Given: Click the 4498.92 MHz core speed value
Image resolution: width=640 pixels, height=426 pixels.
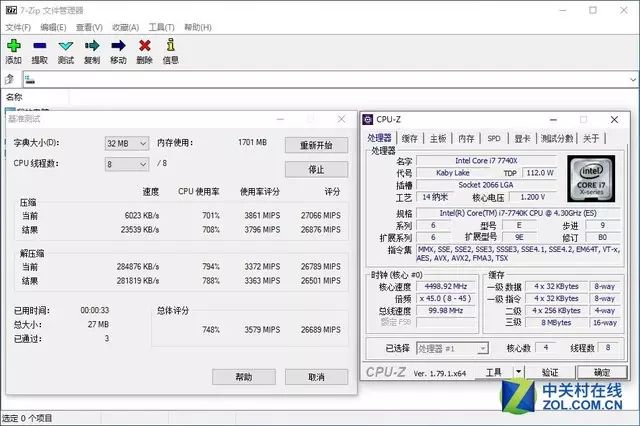Looking at the screenshot, I should (446, 286).
